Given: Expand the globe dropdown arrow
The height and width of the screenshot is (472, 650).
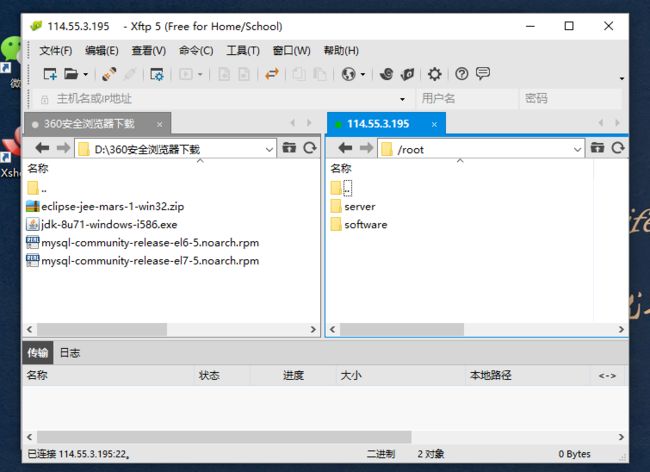Looking at the screenshot, I should click(363, 75).
